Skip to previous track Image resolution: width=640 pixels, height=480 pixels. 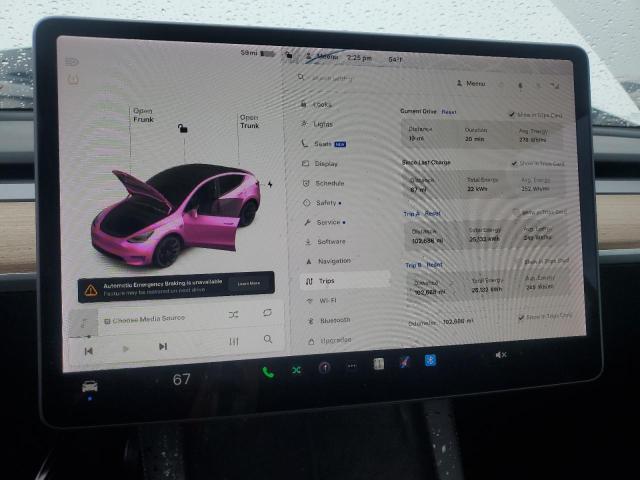point(89,351)
